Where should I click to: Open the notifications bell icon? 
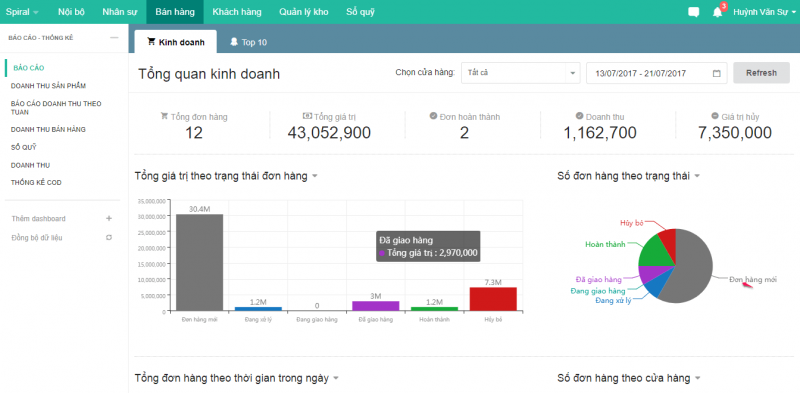[718, 12]
